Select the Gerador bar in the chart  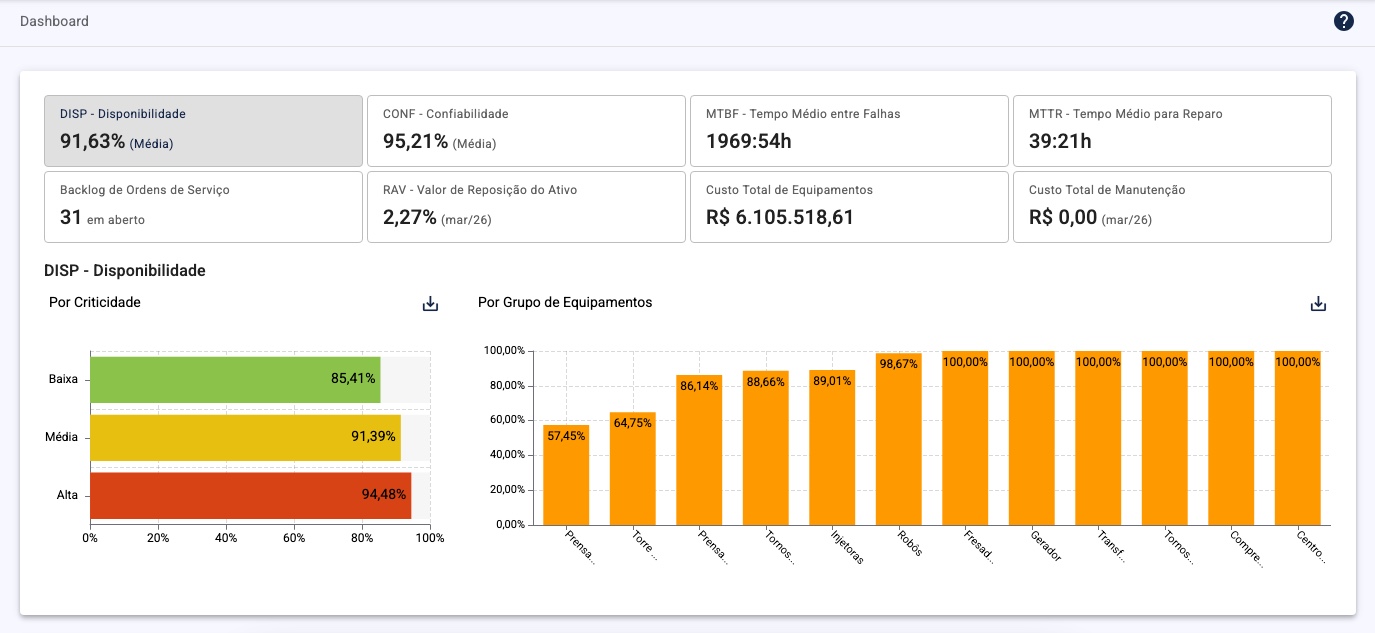tap(1031, 440)
